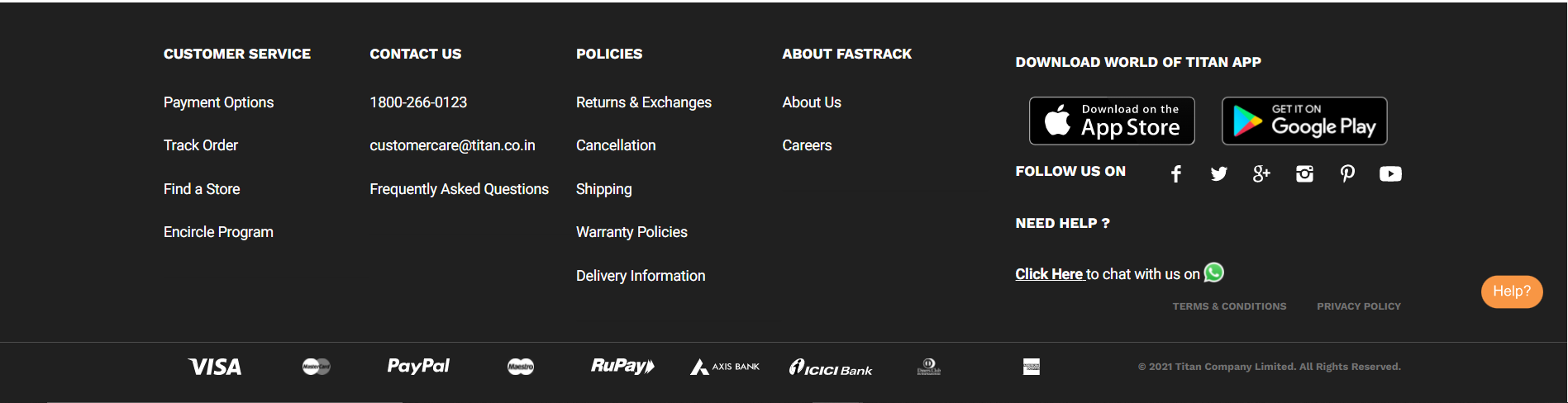This screenshot has height=403, width=1568.
Task: Click the Google Plus icon
Action: [1261, 173]
